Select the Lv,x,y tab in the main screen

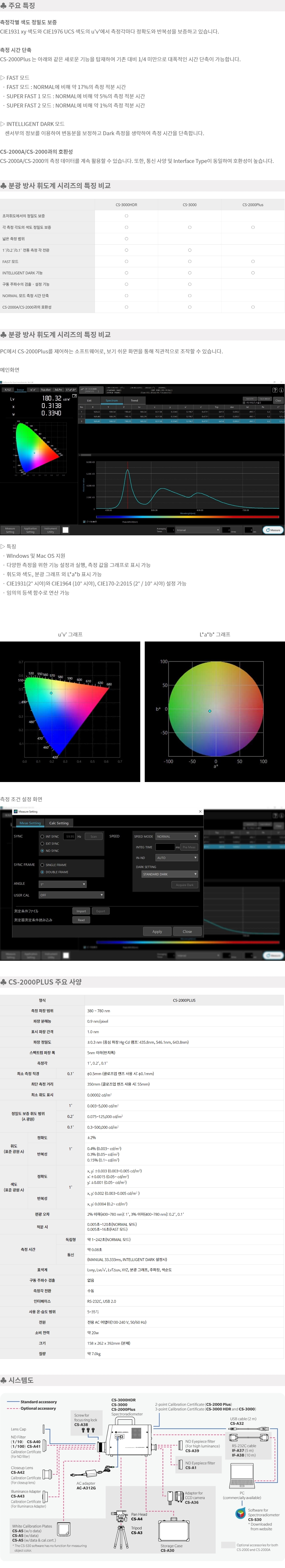[20, 390]
